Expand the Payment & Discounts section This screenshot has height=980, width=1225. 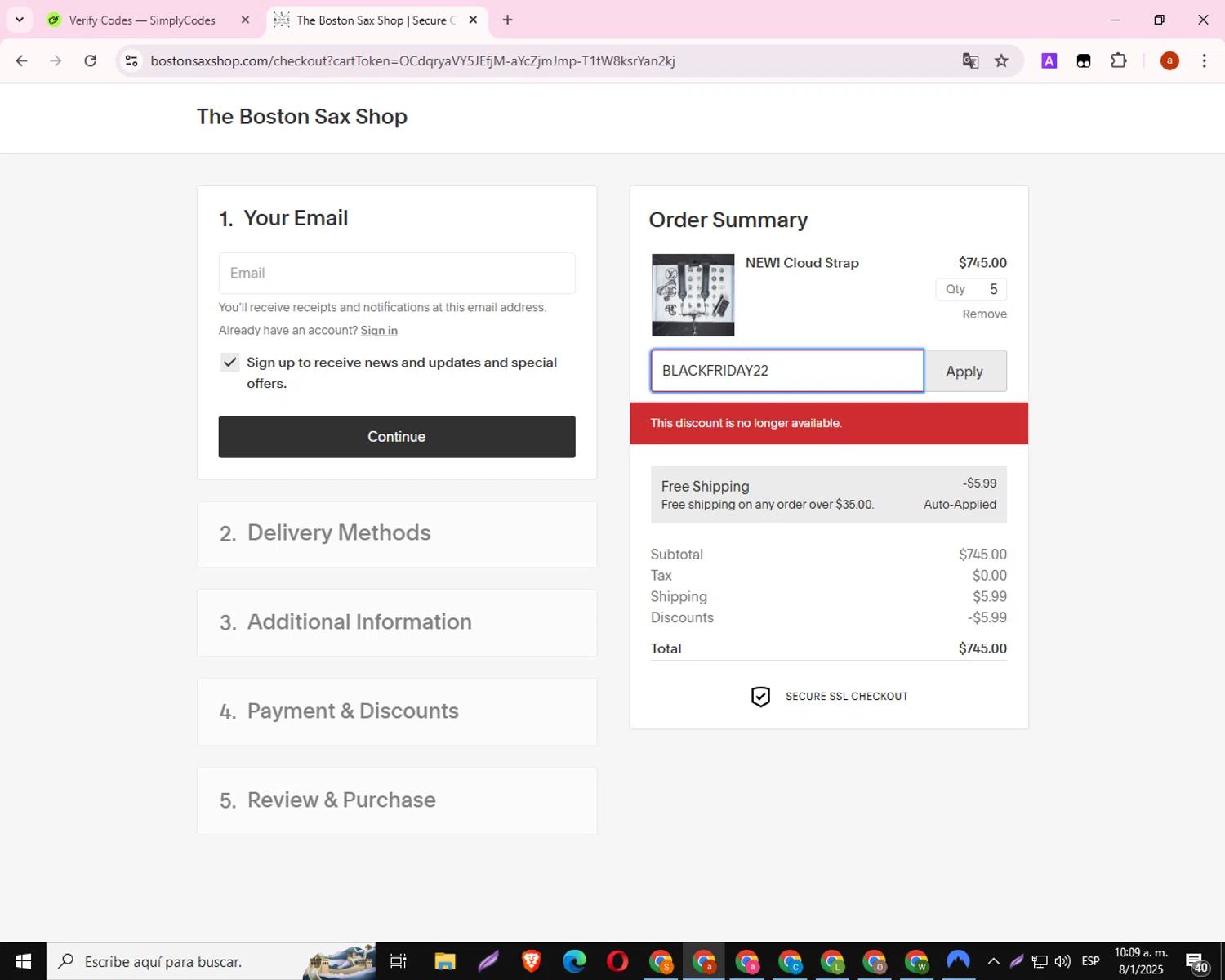tap(397, 712)
